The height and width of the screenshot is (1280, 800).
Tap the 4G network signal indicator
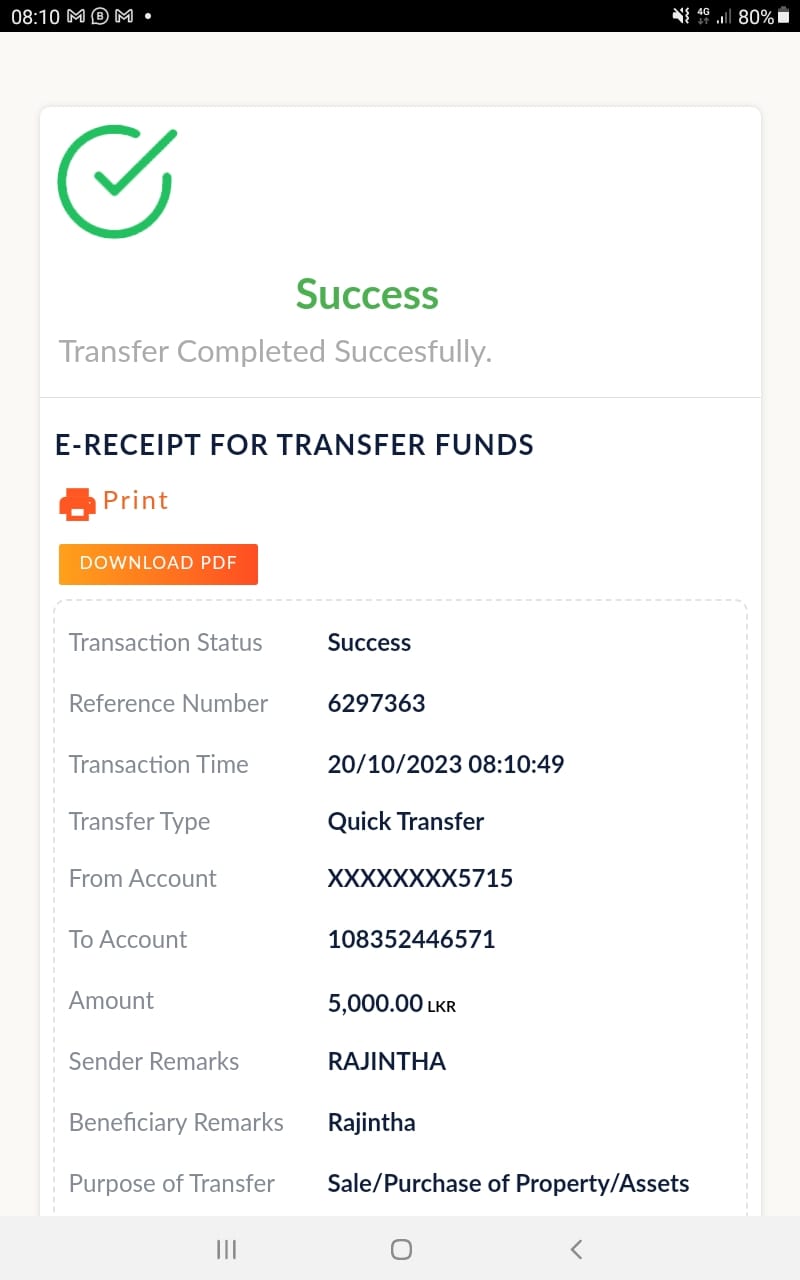coord(705,17)
